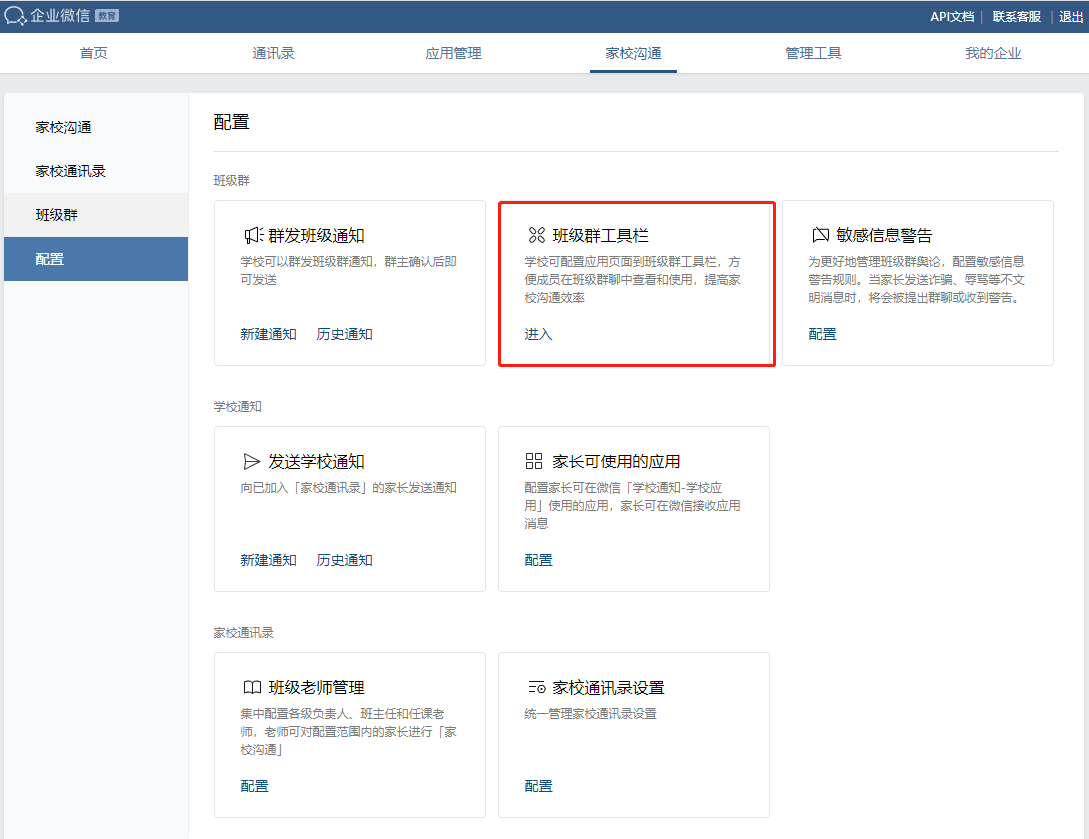Go to the 管理工具 tab
1089x839 pixels.
(813, 53)
